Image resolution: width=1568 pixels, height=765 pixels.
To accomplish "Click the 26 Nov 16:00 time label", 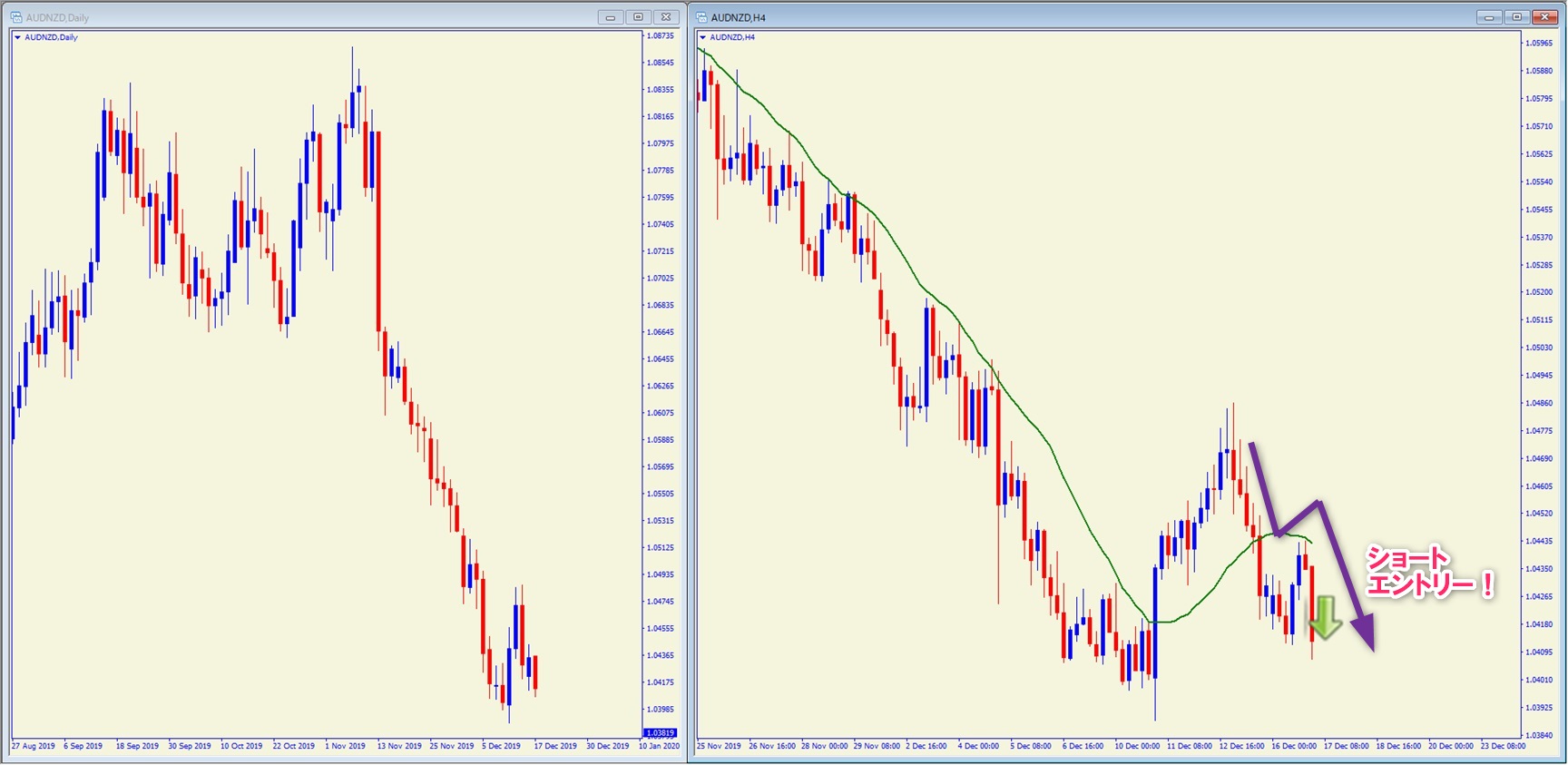I will click(x=772, y=746).
